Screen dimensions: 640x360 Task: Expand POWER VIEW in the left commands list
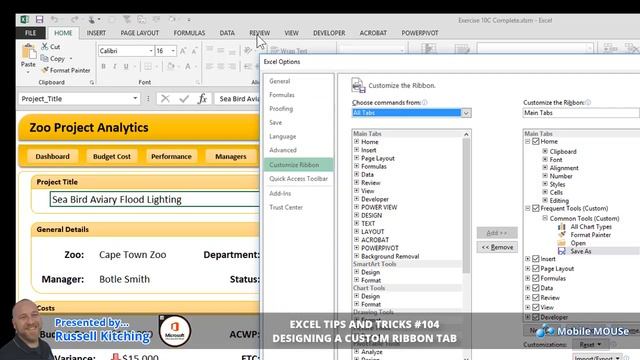tap(356, 207)
